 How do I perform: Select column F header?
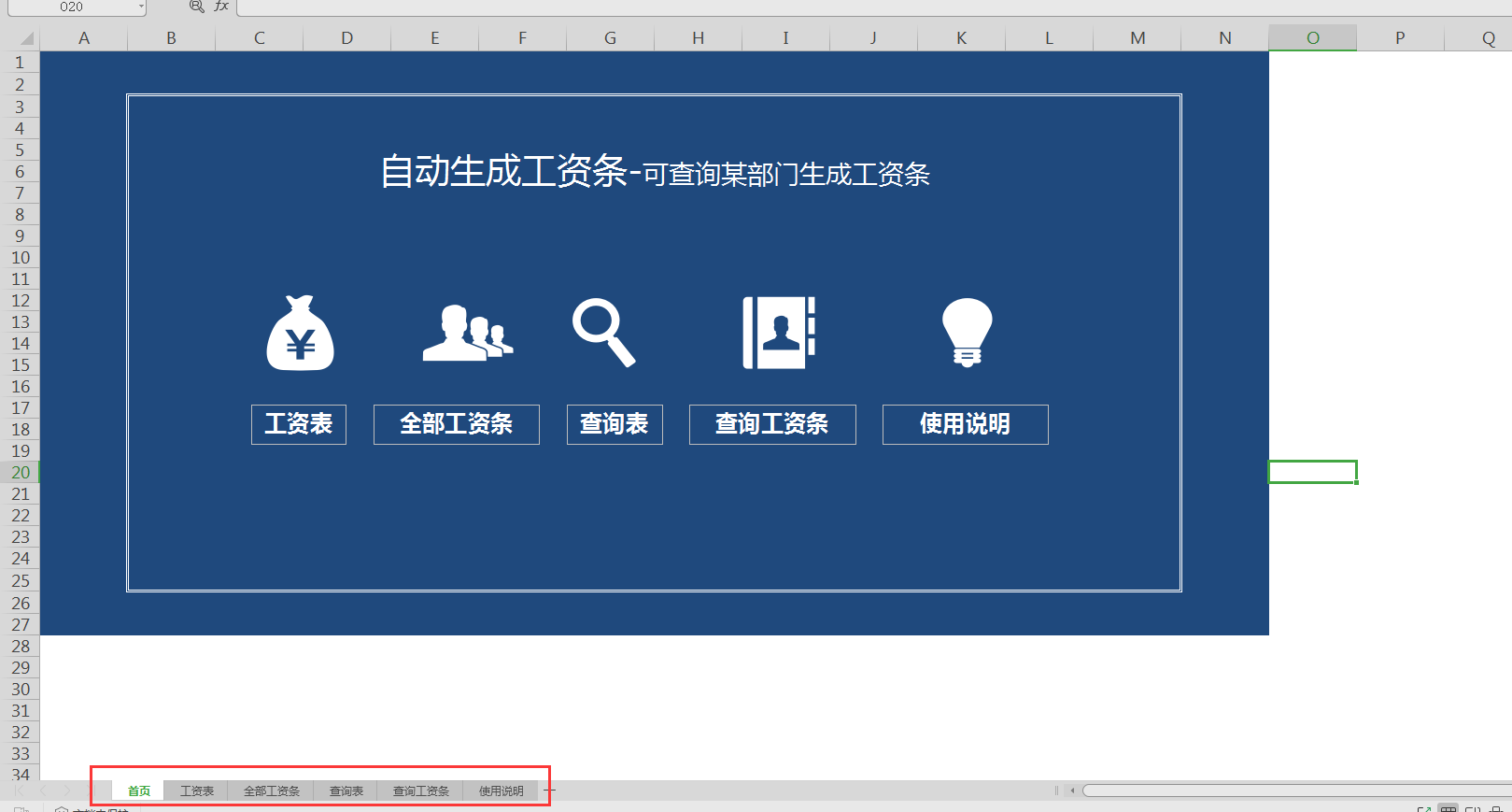pyautogui.click(x=523, y=38)
